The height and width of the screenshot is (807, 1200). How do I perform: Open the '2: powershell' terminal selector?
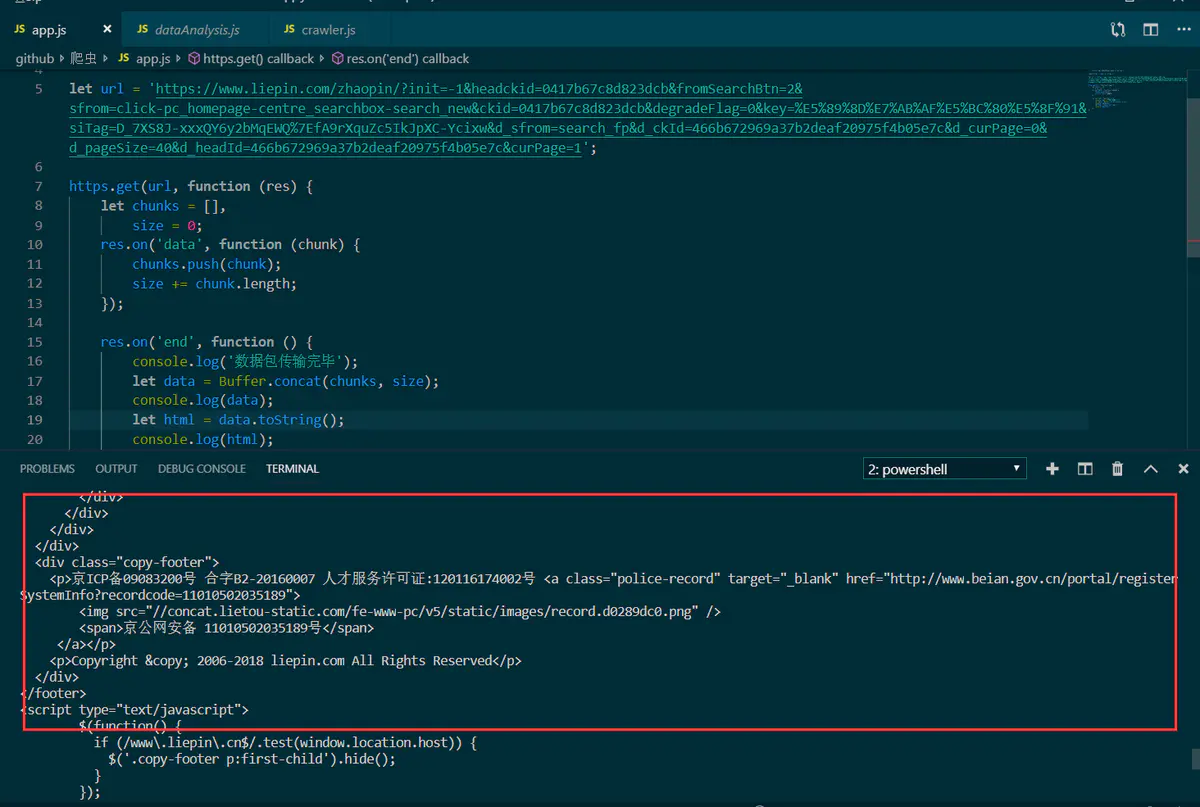(x=945, y=469)
